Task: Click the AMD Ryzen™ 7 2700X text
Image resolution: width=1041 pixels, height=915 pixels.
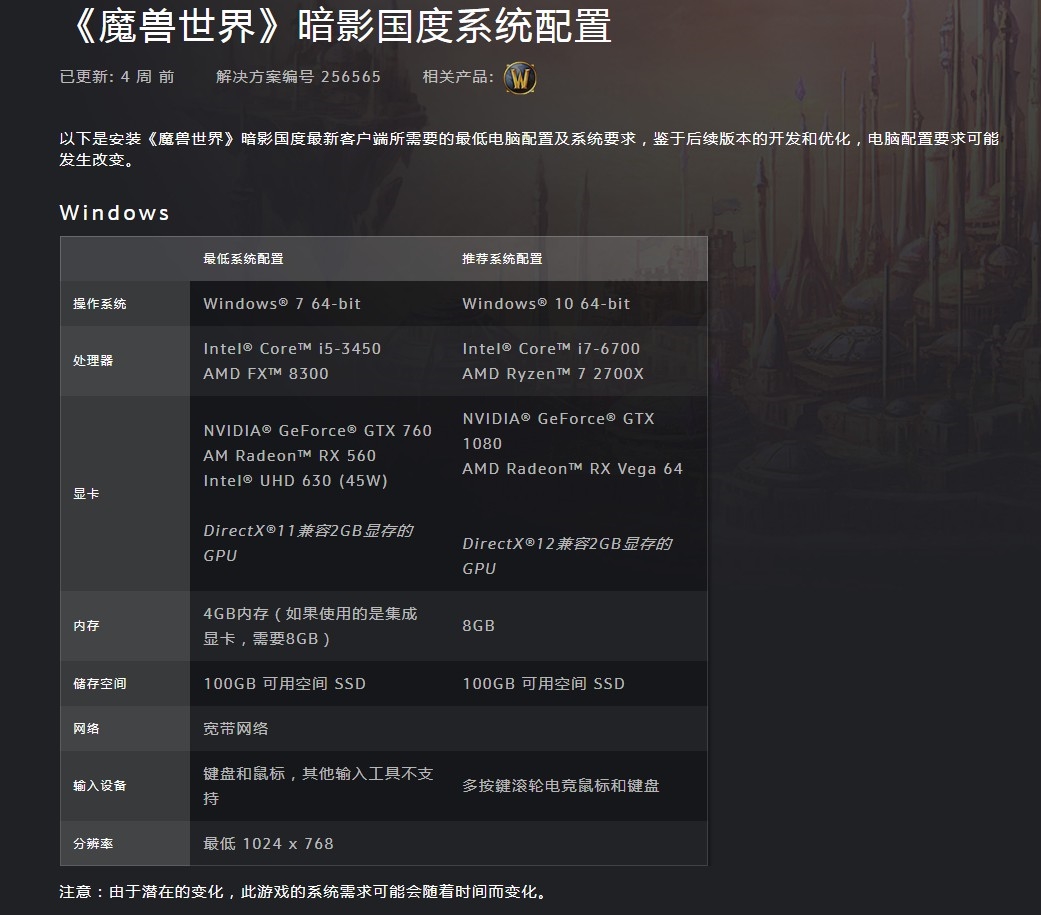Action: (553, 374)
